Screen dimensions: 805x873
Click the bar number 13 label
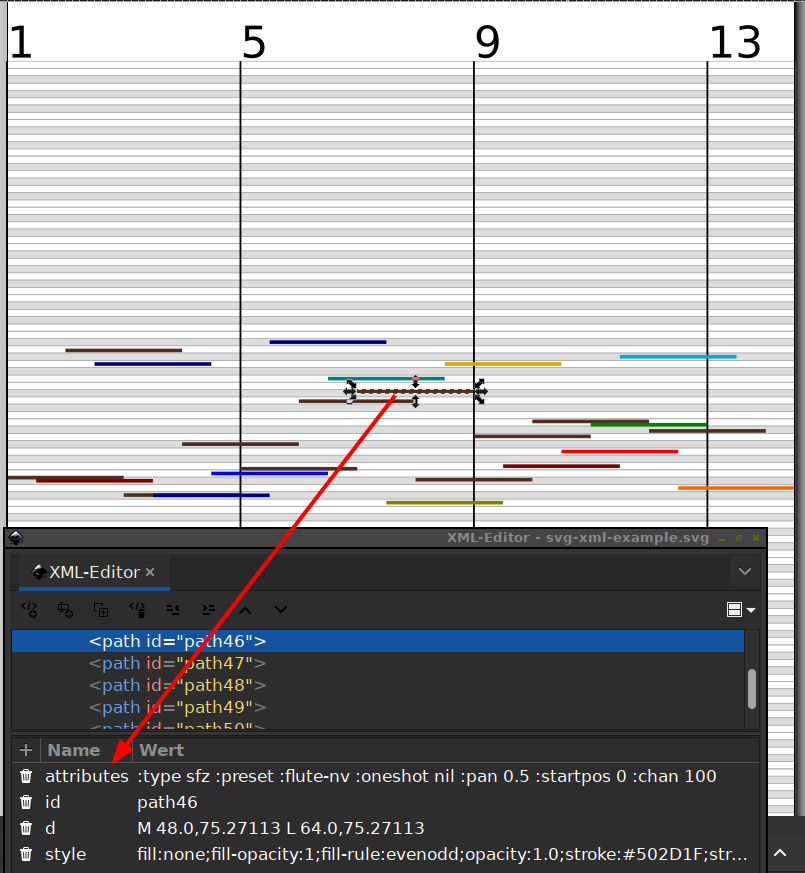tap(735, 42)
